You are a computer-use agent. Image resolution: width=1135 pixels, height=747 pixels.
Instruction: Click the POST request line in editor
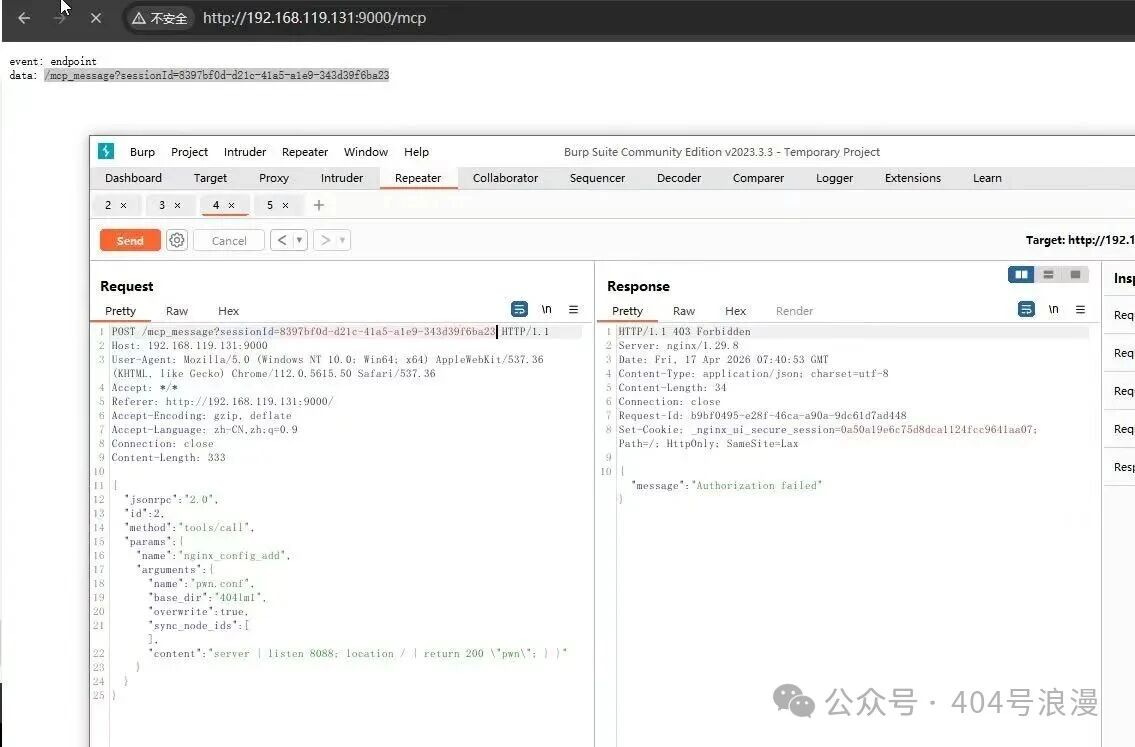[330, 332]
